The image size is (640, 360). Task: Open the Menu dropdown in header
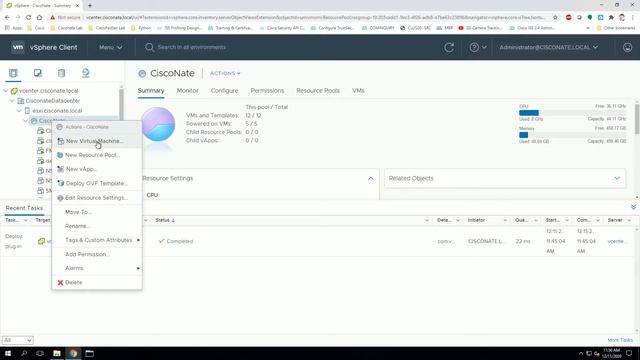(111, 47)
